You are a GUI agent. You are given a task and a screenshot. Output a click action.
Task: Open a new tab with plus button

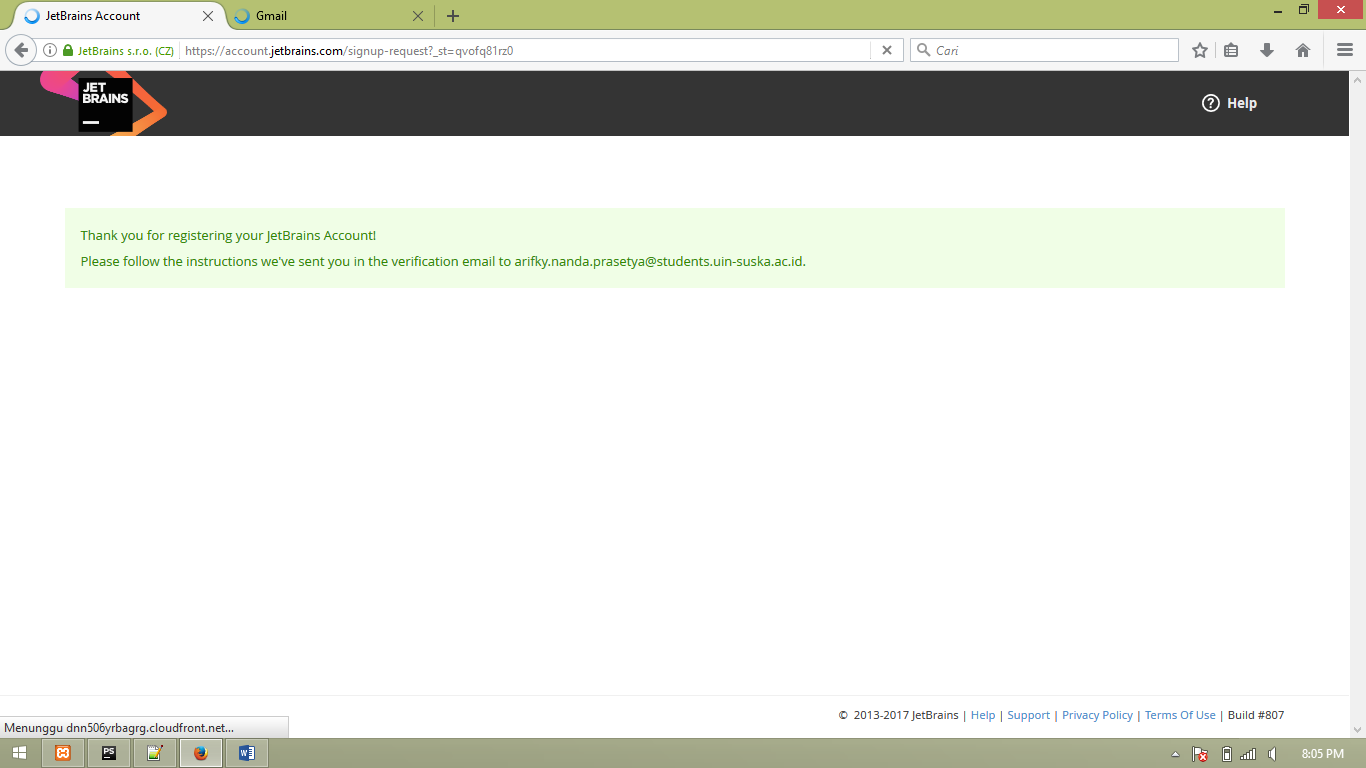pos(453,16)
